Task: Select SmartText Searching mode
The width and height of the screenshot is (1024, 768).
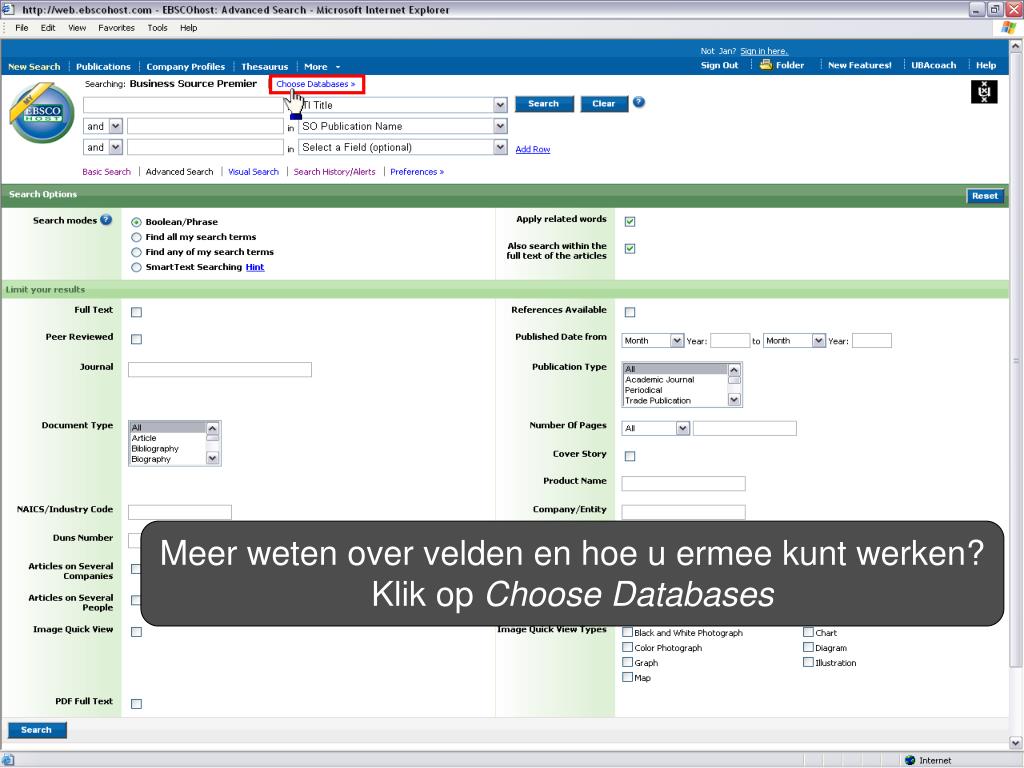Action: click(x=136, y=267)
